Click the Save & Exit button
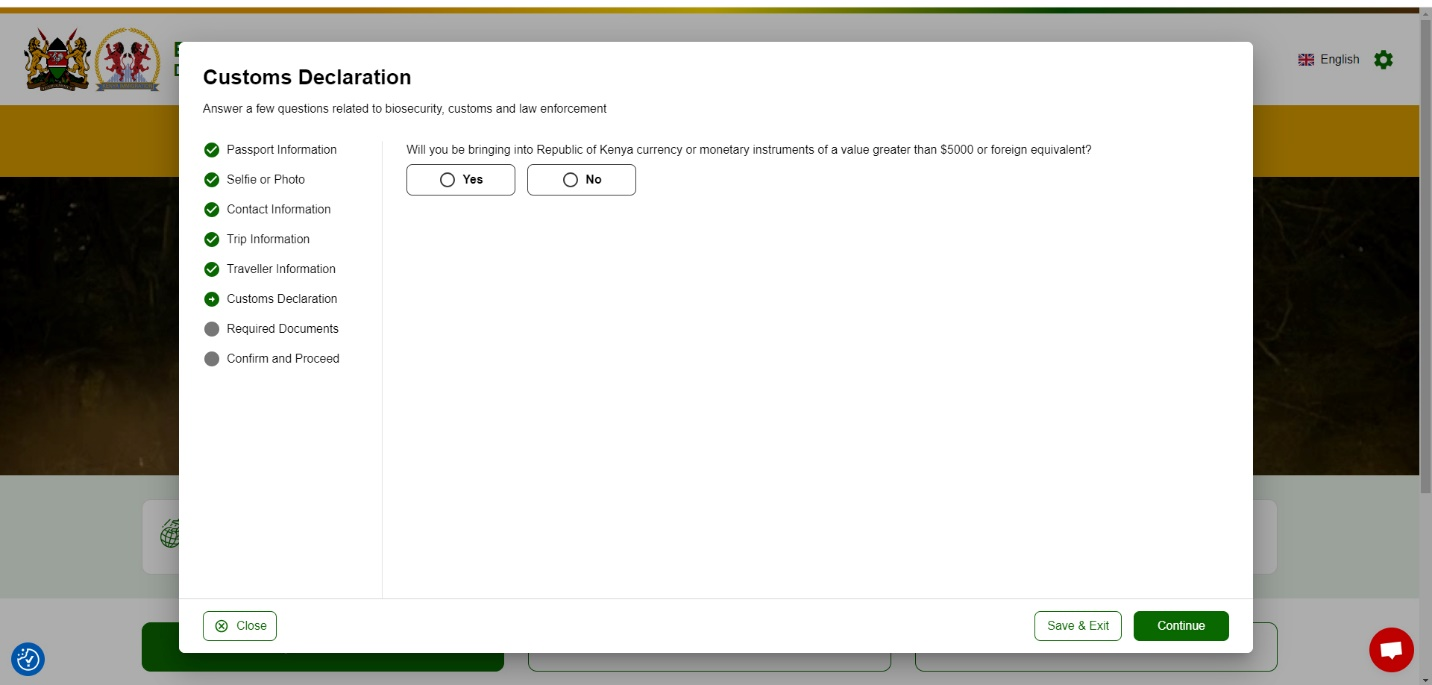Screen dimensions: 1432x685 click(x=1077, y=626)
